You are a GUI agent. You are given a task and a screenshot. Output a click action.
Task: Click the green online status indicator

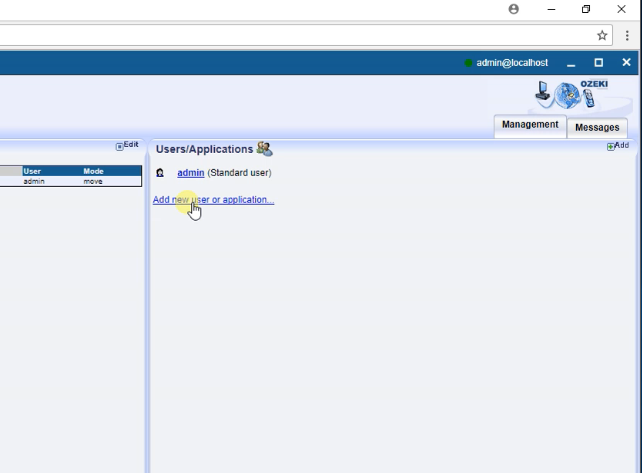click(468, 63)
